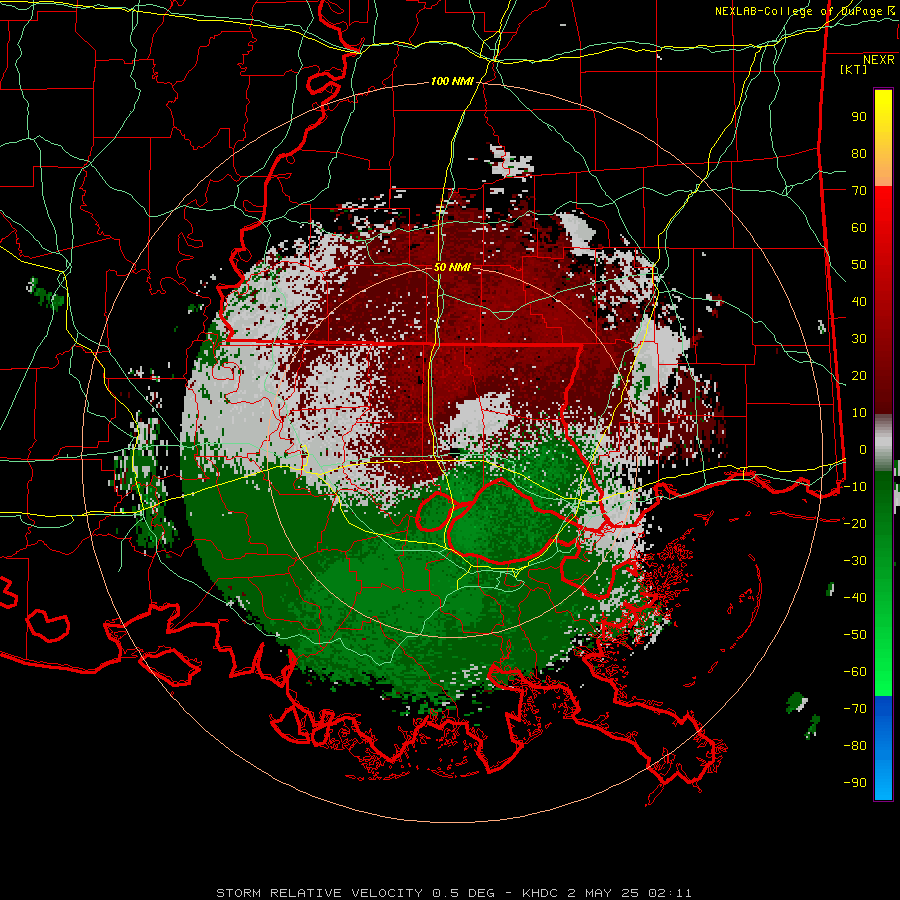Click the positive 60 scale value
Screen dimensions: 900x900
coord(859,227)
